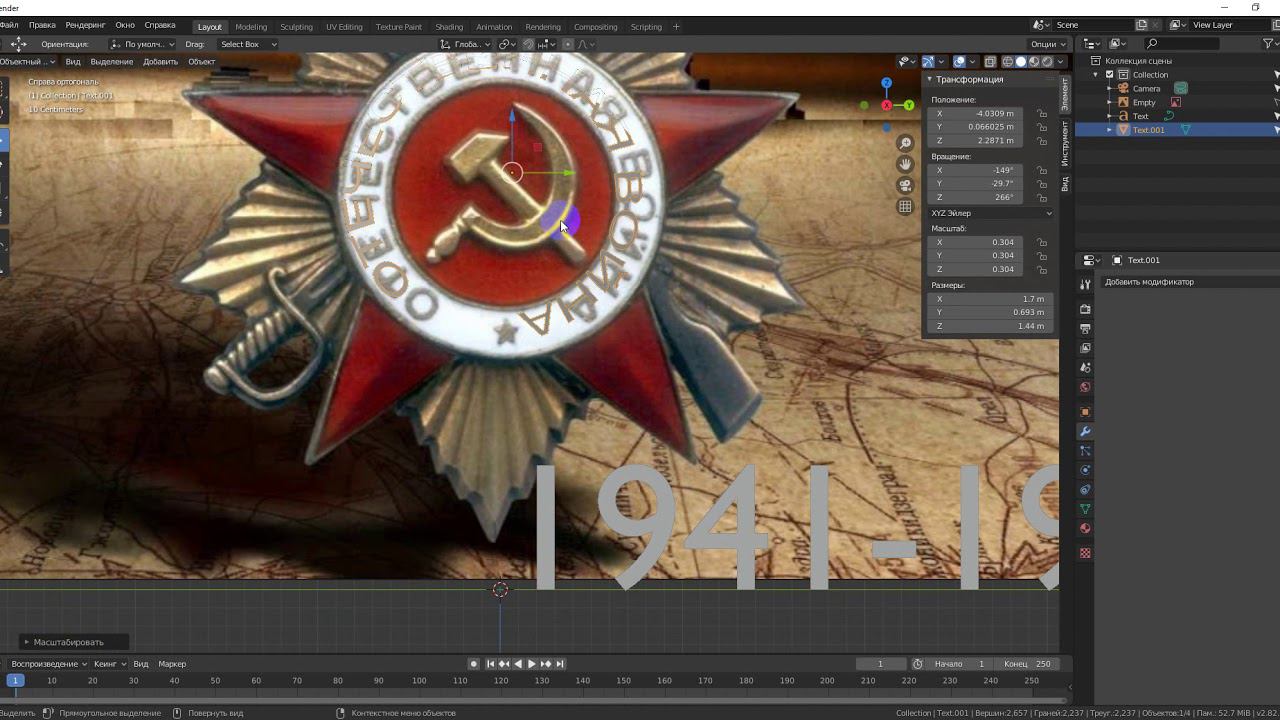
Task: Toggle lock for rotation Y
Action: (1042, 184)
